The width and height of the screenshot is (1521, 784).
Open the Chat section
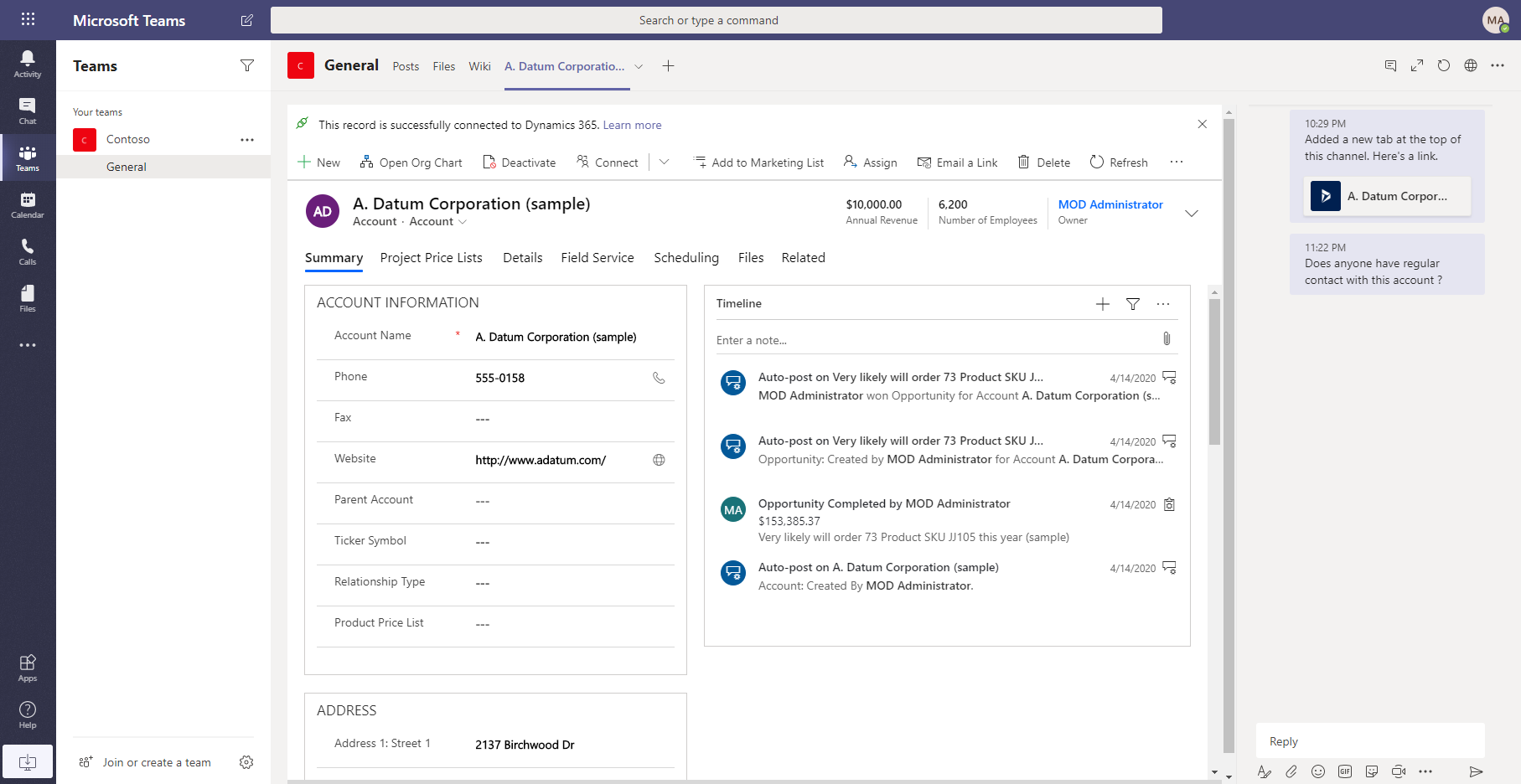click(x=28, y=111)
